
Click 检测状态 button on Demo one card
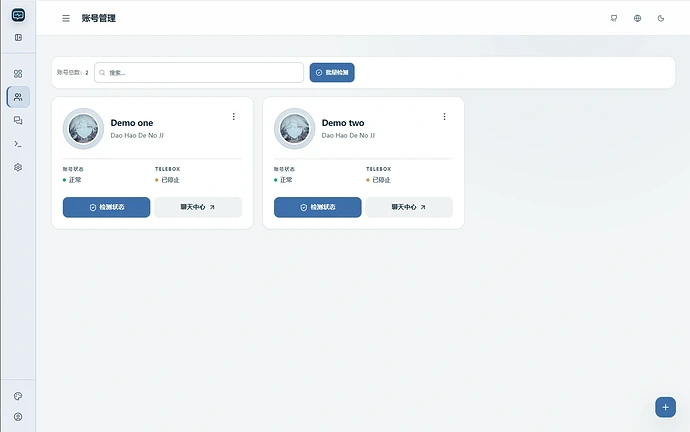pos(106,207)
